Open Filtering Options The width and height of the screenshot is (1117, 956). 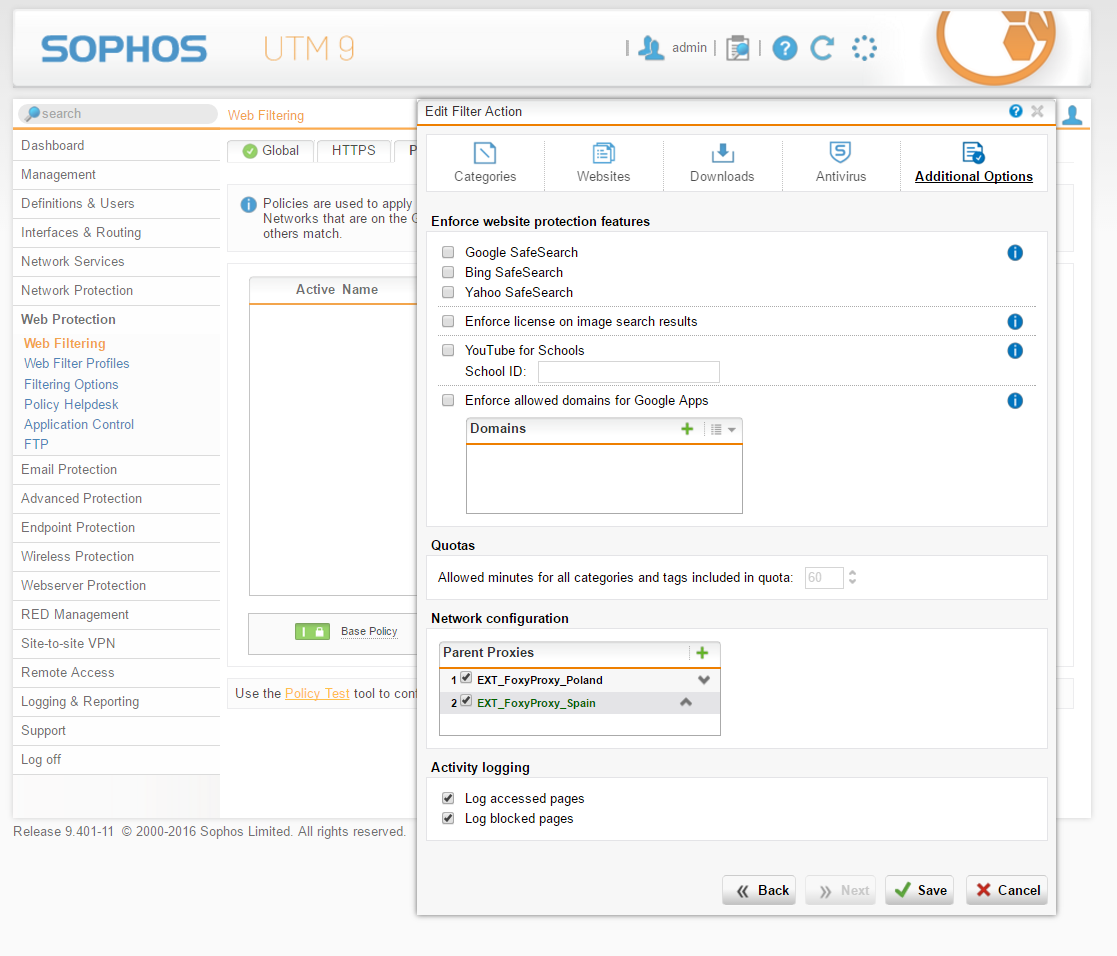coord(71,385)
